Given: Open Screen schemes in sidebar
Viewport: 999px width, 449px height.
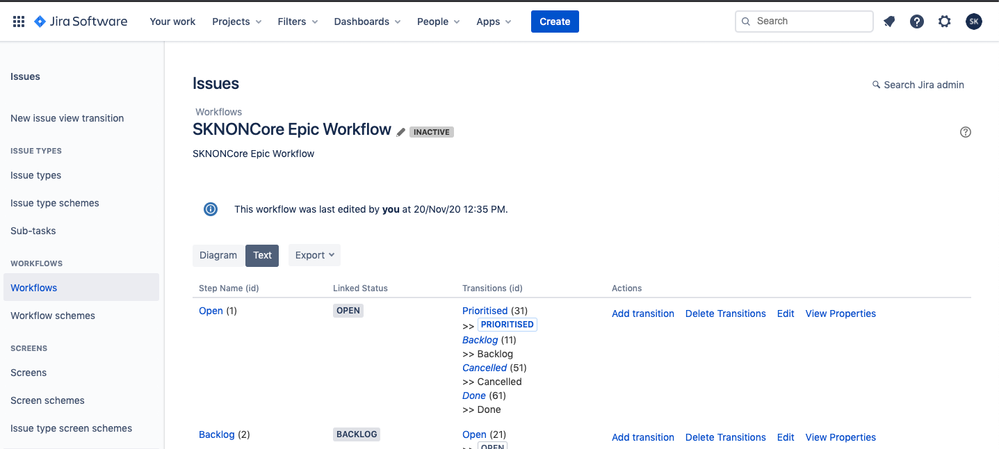Looking at the screenshot, I should tap(48, 401).
